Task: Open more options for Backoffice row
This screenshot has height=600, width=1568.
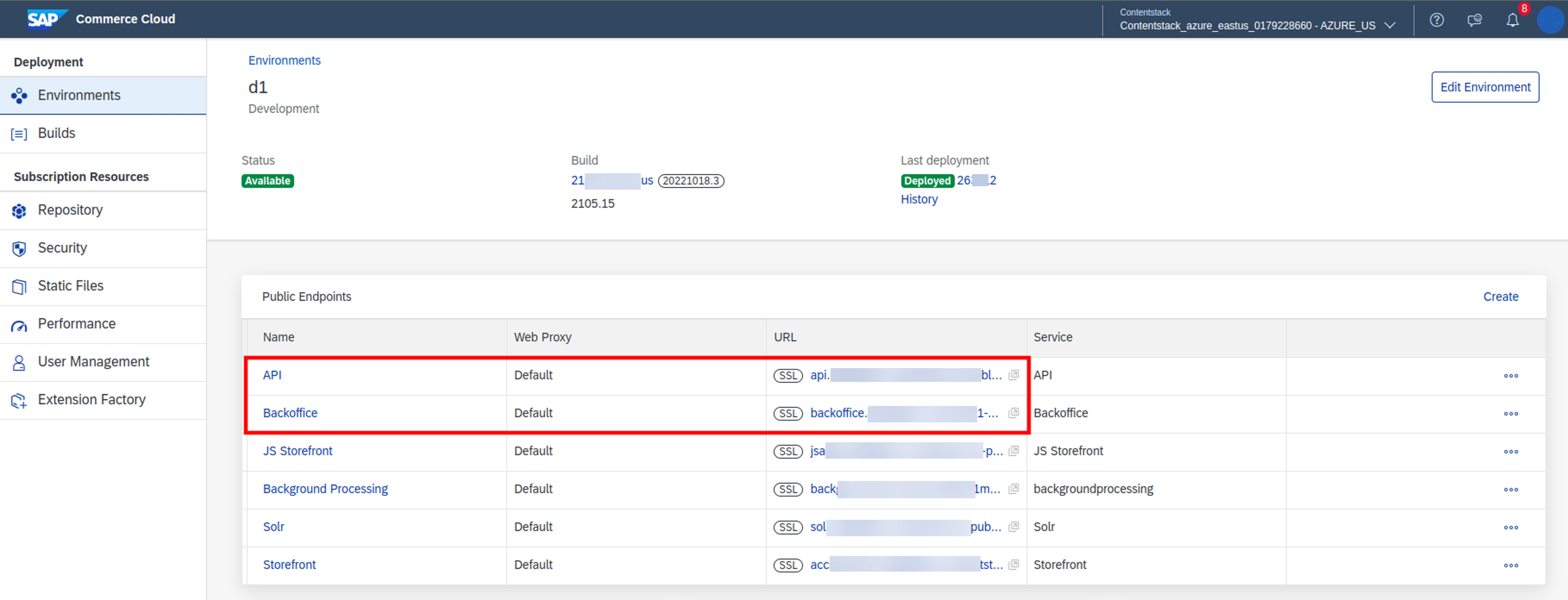Action: click(x=1511, y=414)
